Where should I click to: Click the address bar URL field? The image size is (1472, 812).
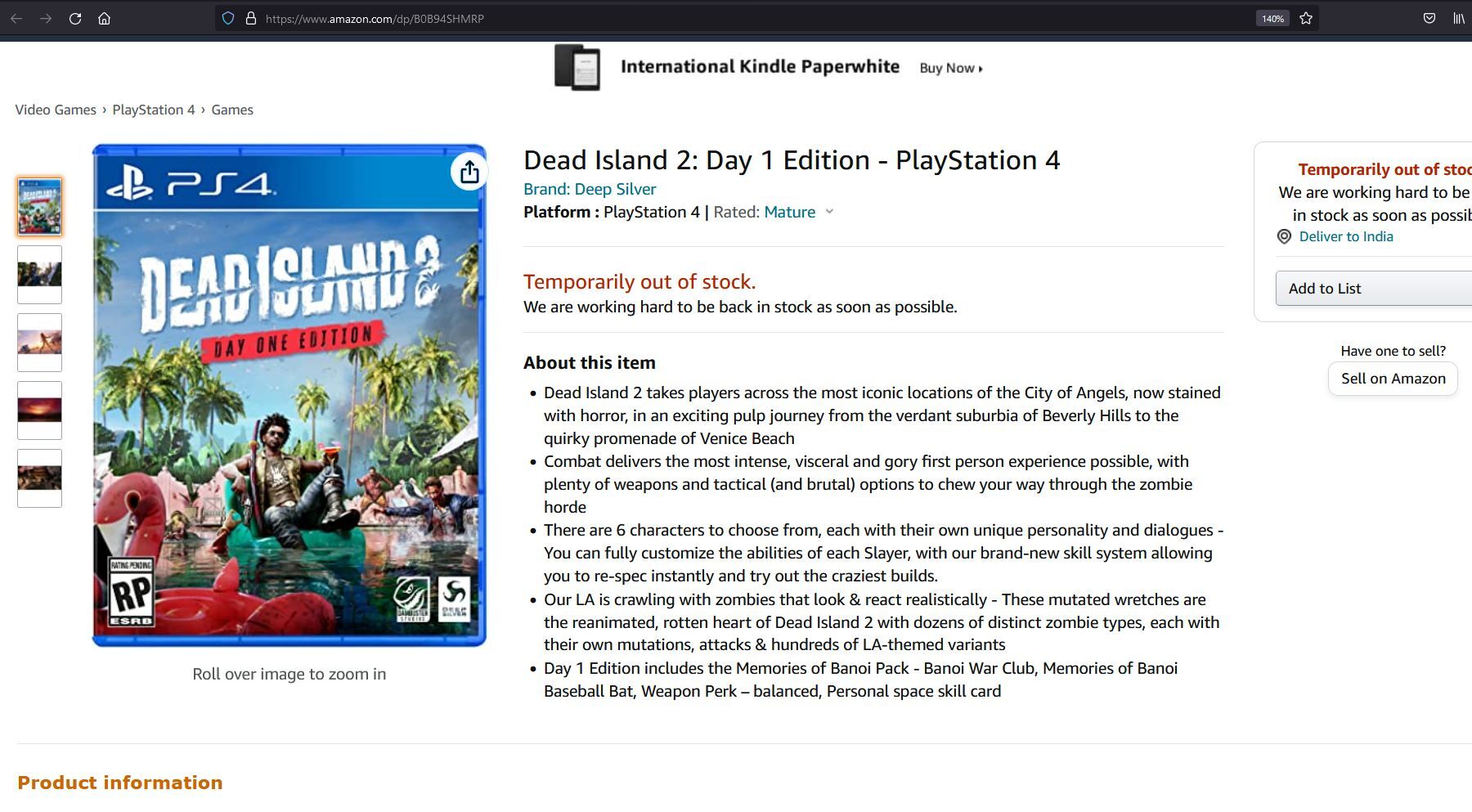[x=736, y=18]
